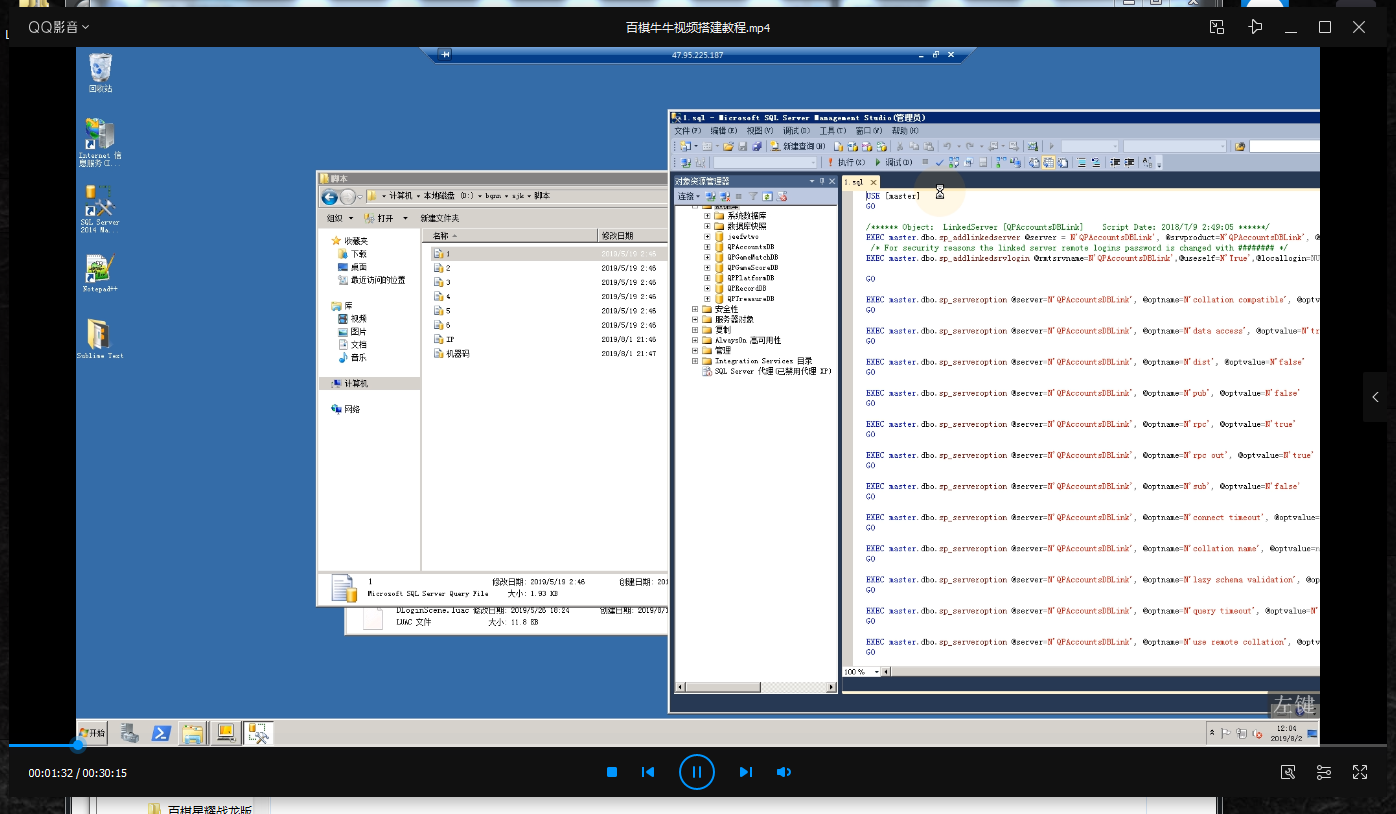
Task: Open the 调试 menu in SSMS
Action: tap(796, 131)
